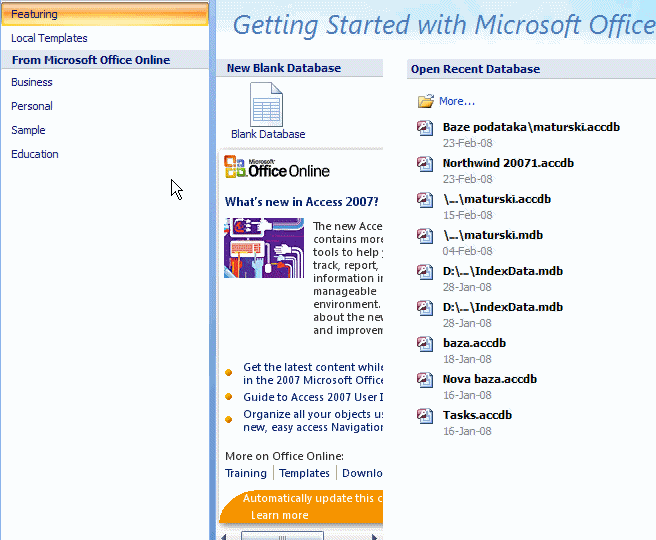Click the icon for Baze podataka\maturski.accdb
Viewport: 656px width, 540px height.
click(425, 128)
